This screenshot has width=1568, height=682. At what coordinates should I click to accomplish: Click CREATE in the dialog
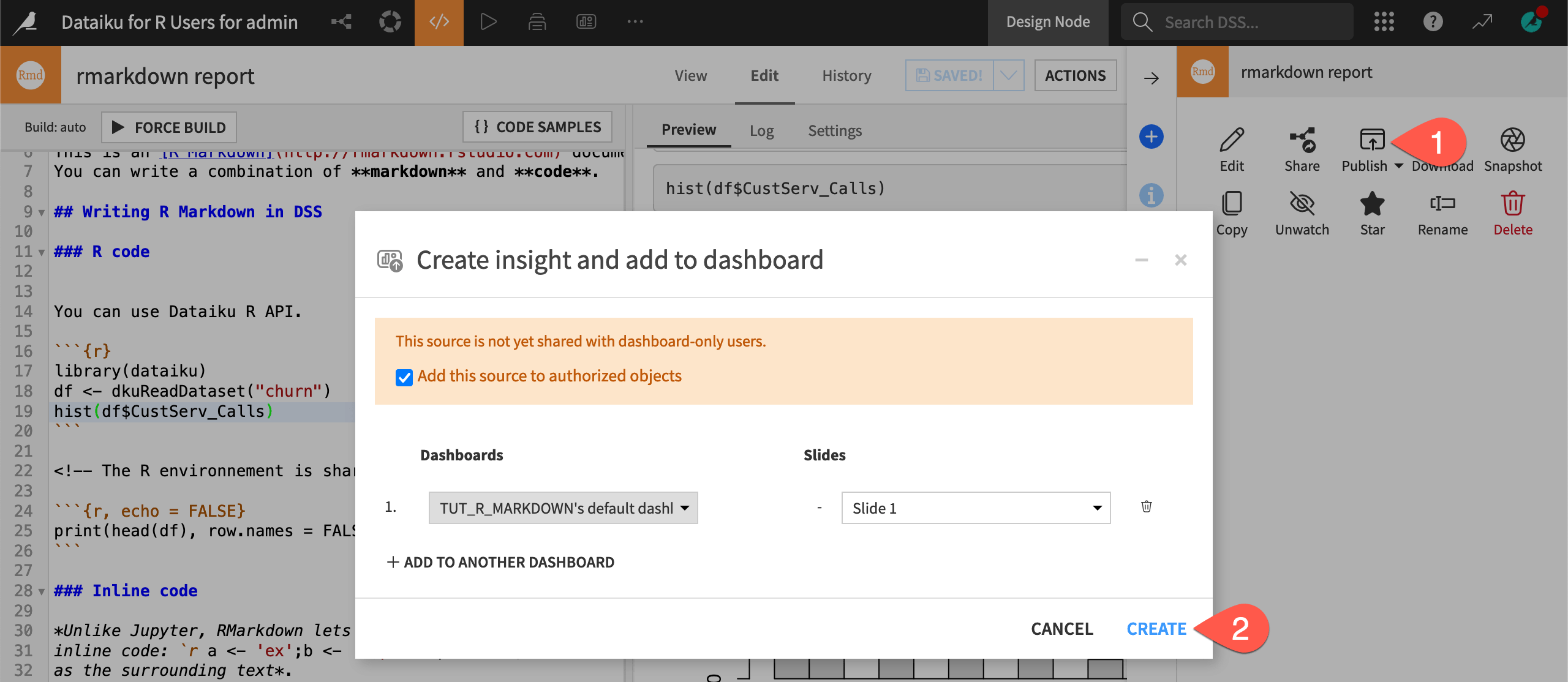click(x=1156, y=629)
